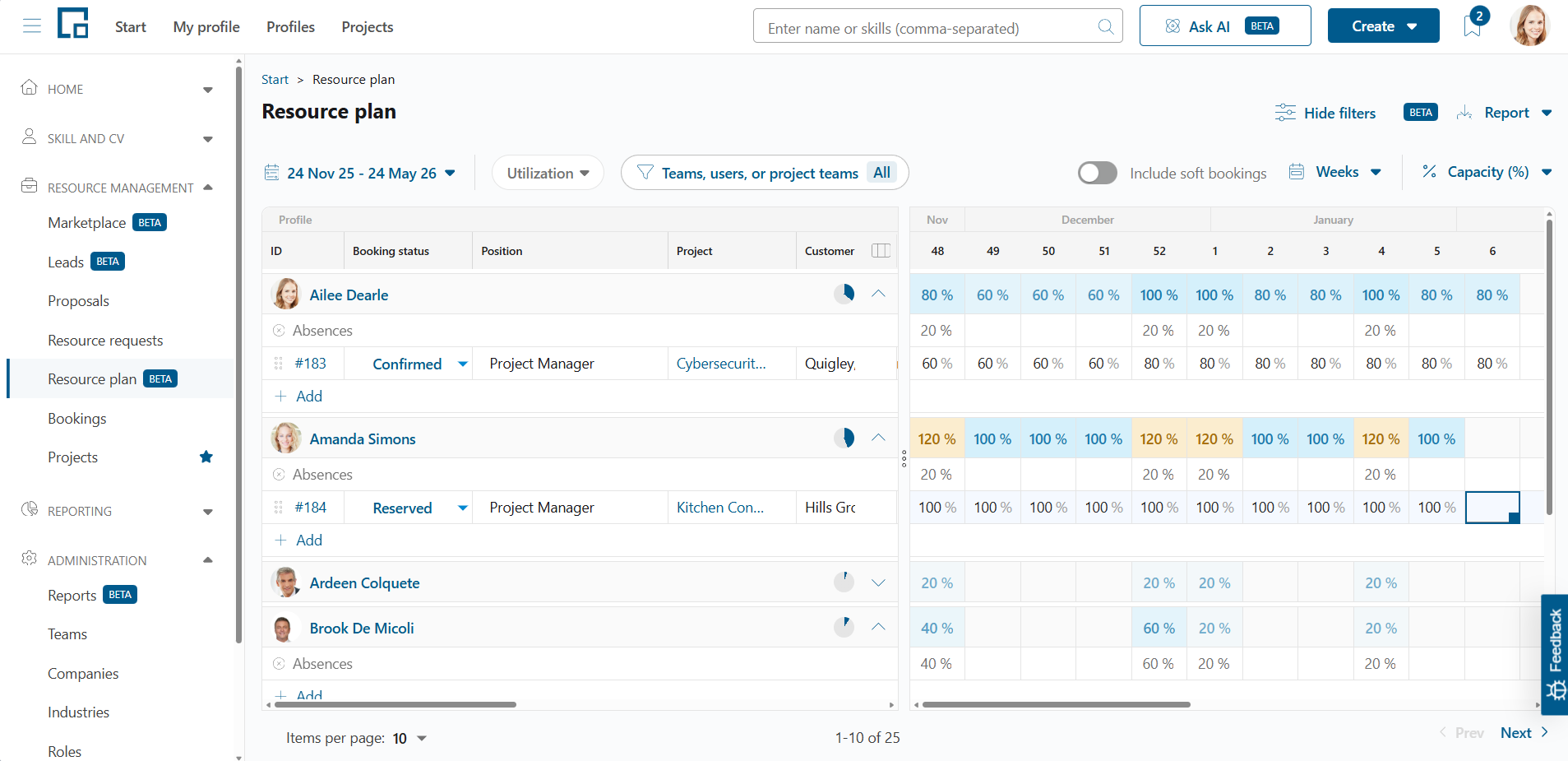This screenshot has width=1568, height=761.
Task: Open My profile in top navigation
Action: (x=206, y=27)
